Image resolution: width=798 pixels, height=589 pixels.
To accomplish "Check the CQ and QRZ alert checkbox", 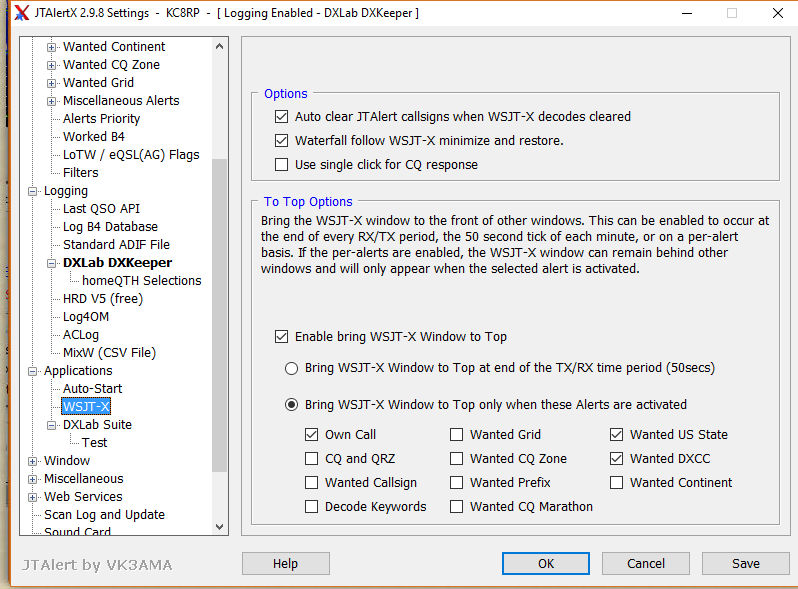I will [311, 458].
